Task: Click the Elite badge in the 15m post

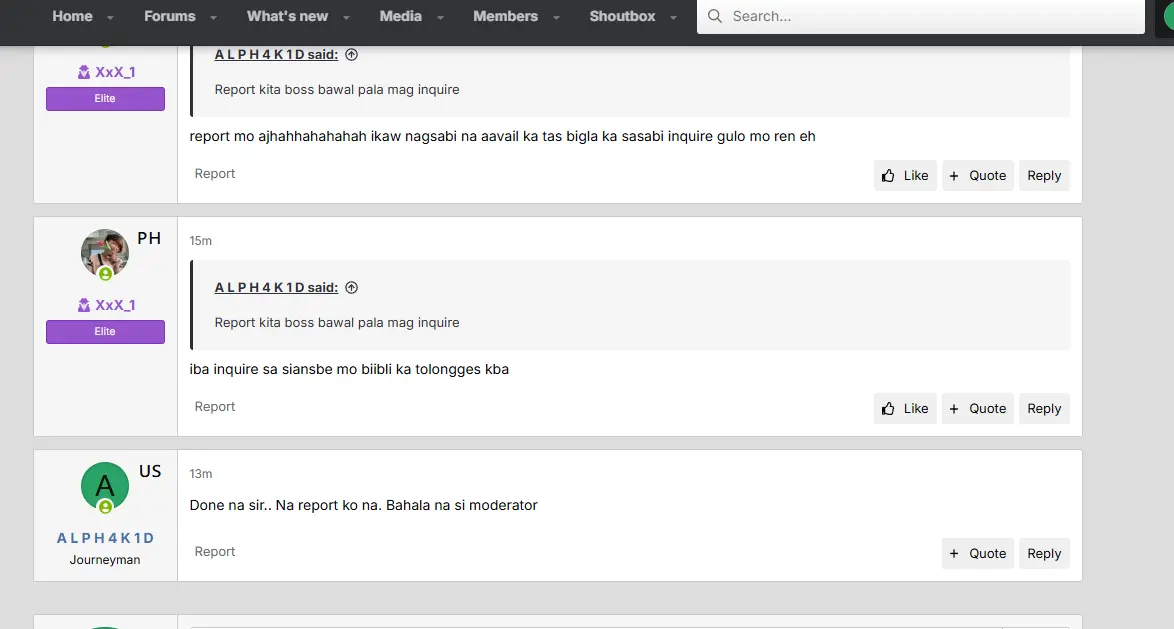Action: [105, 332]
